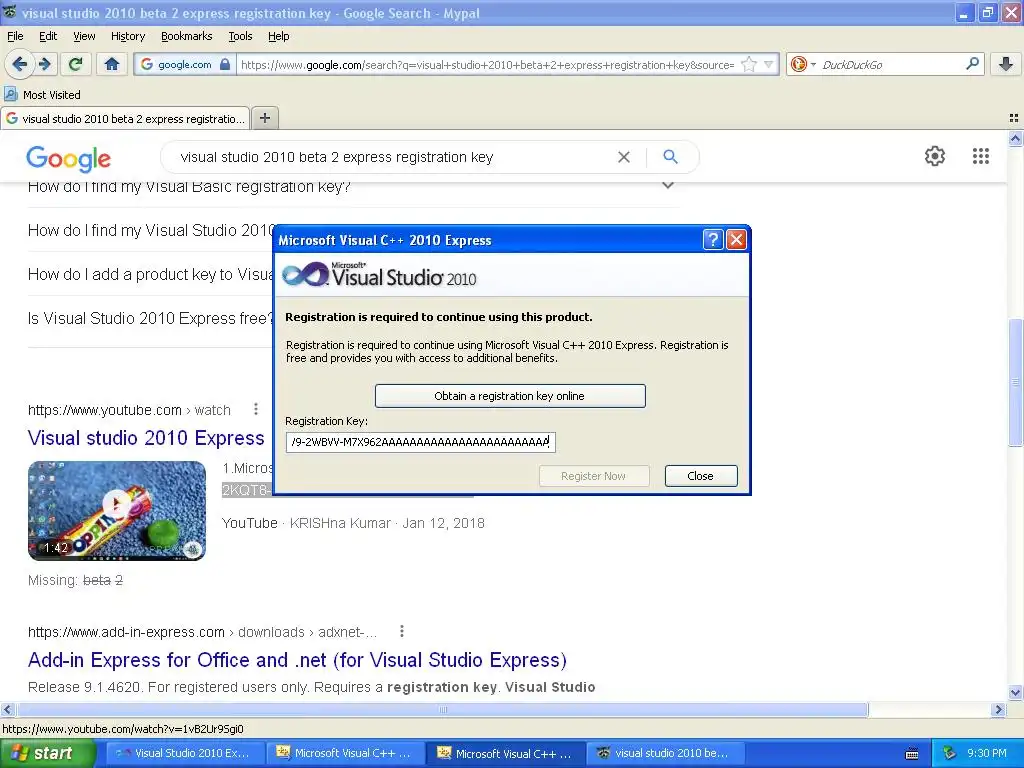Viewport: 1024px width, 768px height.
Task: Switch to first 'Microsoft Visual C++' taskbar item
Action: pos(345,753)
